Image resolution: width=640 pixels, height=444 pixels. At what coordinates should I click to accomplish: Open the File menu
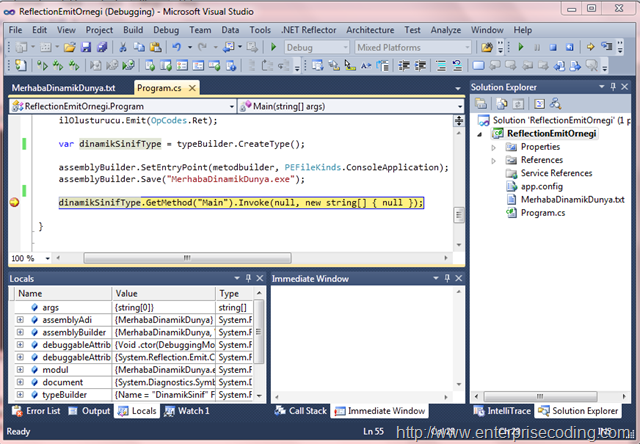pyautogui.click(x=16, y=30)
